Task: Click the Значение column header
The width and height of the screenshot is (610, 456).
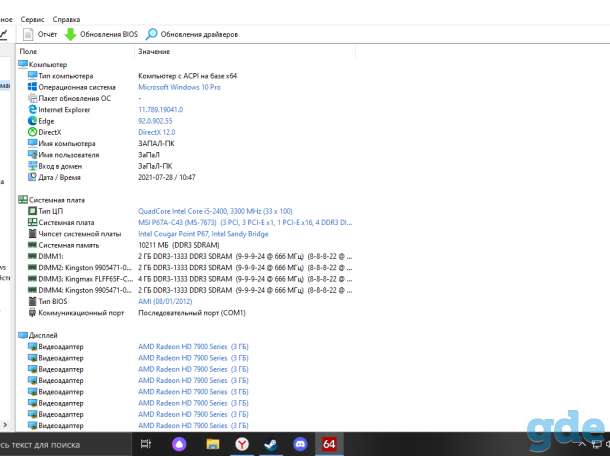Action: tap(154, 51)
